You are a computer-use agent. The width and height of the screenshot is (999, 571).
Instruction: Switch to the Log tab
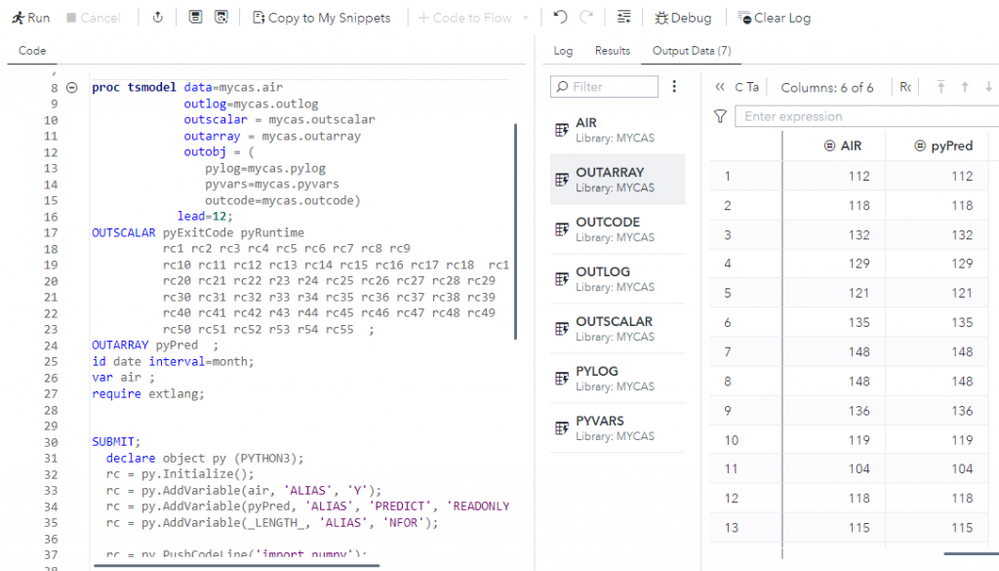(x=563, y=50)
